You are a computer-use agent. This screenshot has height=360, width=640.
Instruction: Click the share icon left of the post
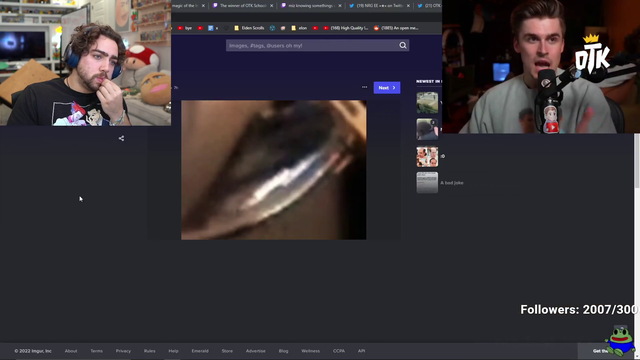121,138
